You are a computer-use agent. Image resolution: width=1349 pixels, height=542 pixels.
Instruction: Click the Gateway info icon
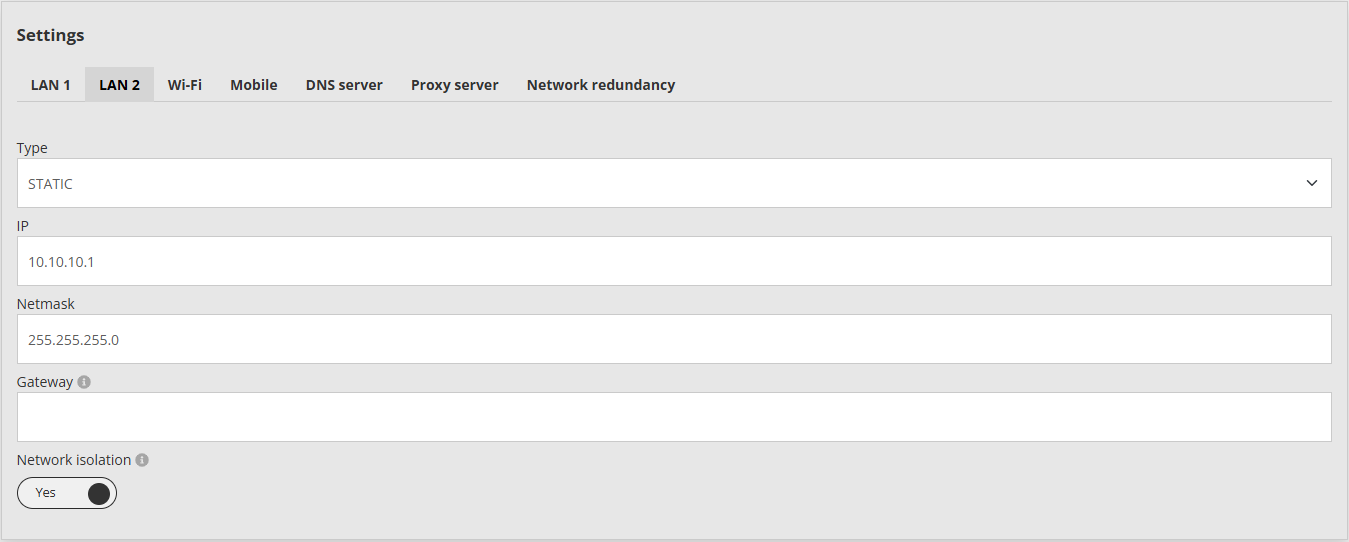click(x=84, y=382)
